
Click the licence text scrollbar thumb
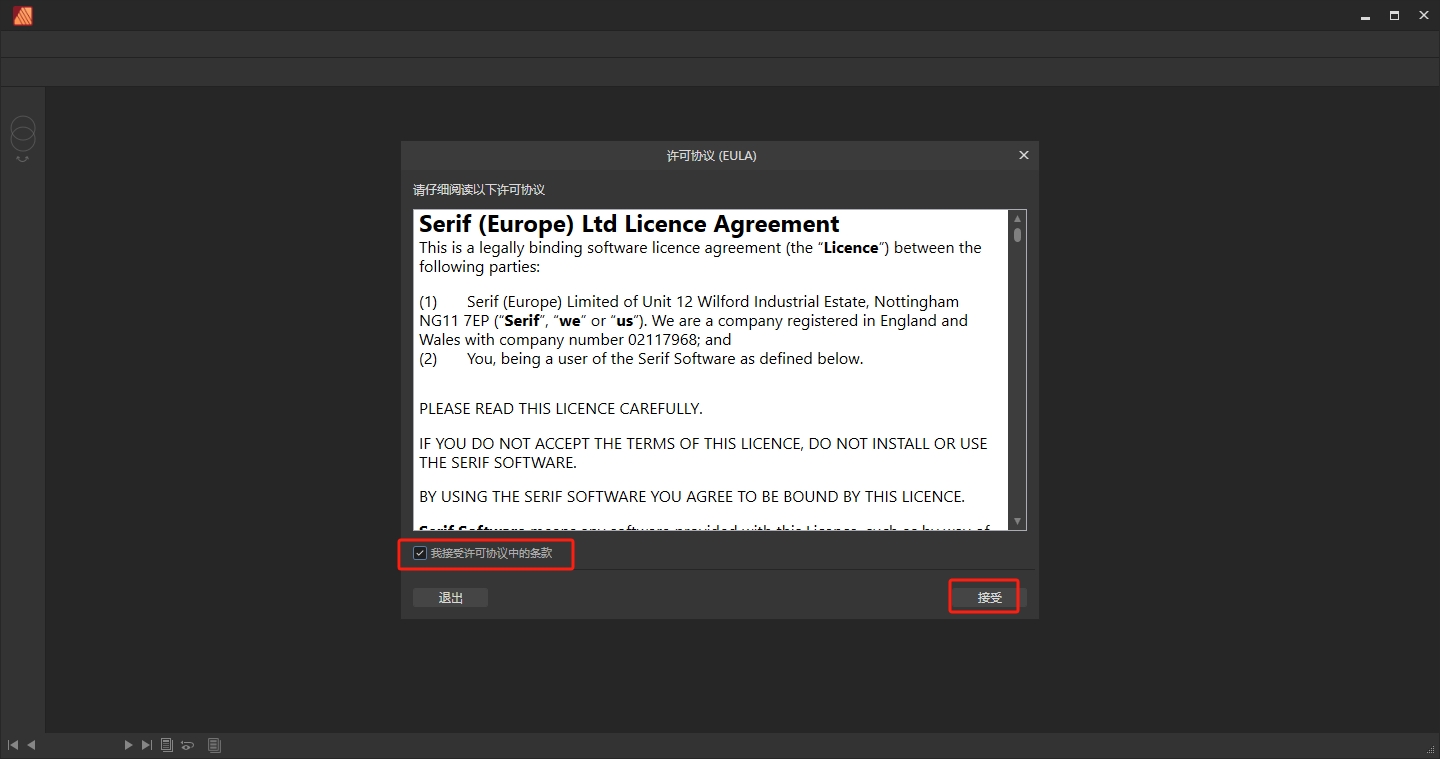pyautogui.click(x=1018, y=235)
